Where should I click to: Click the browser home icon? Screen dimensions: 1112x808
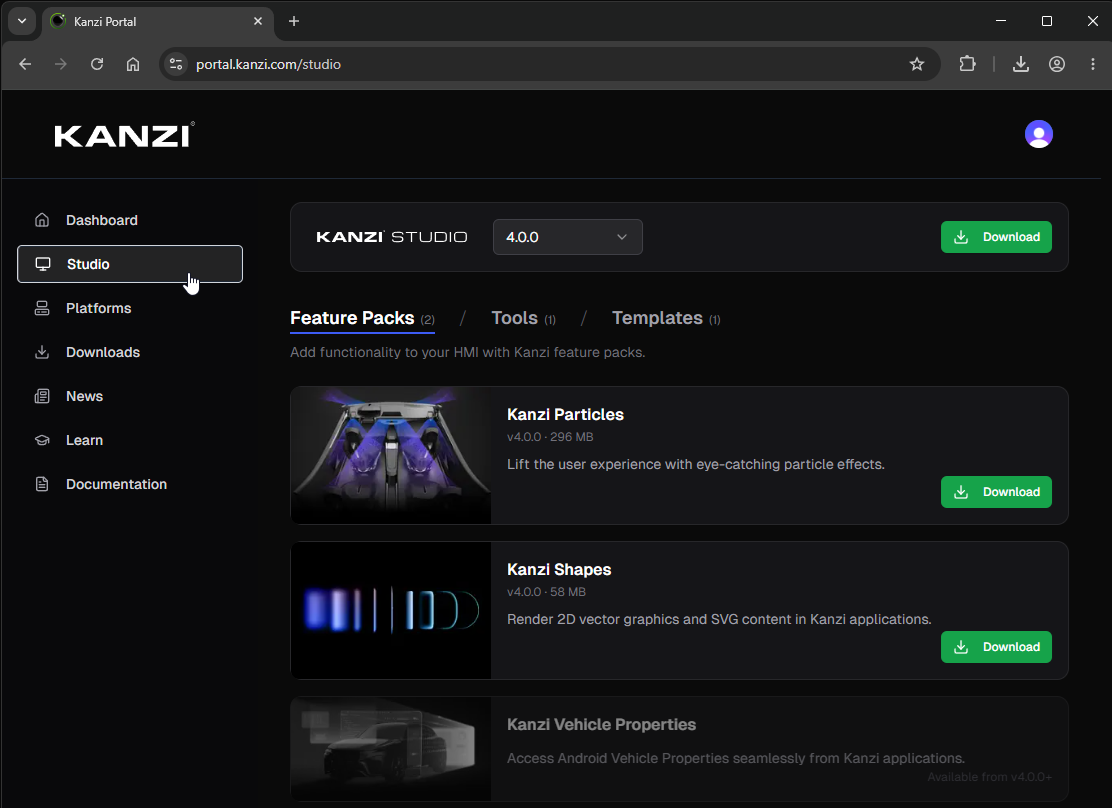click(x=133, y=64)
